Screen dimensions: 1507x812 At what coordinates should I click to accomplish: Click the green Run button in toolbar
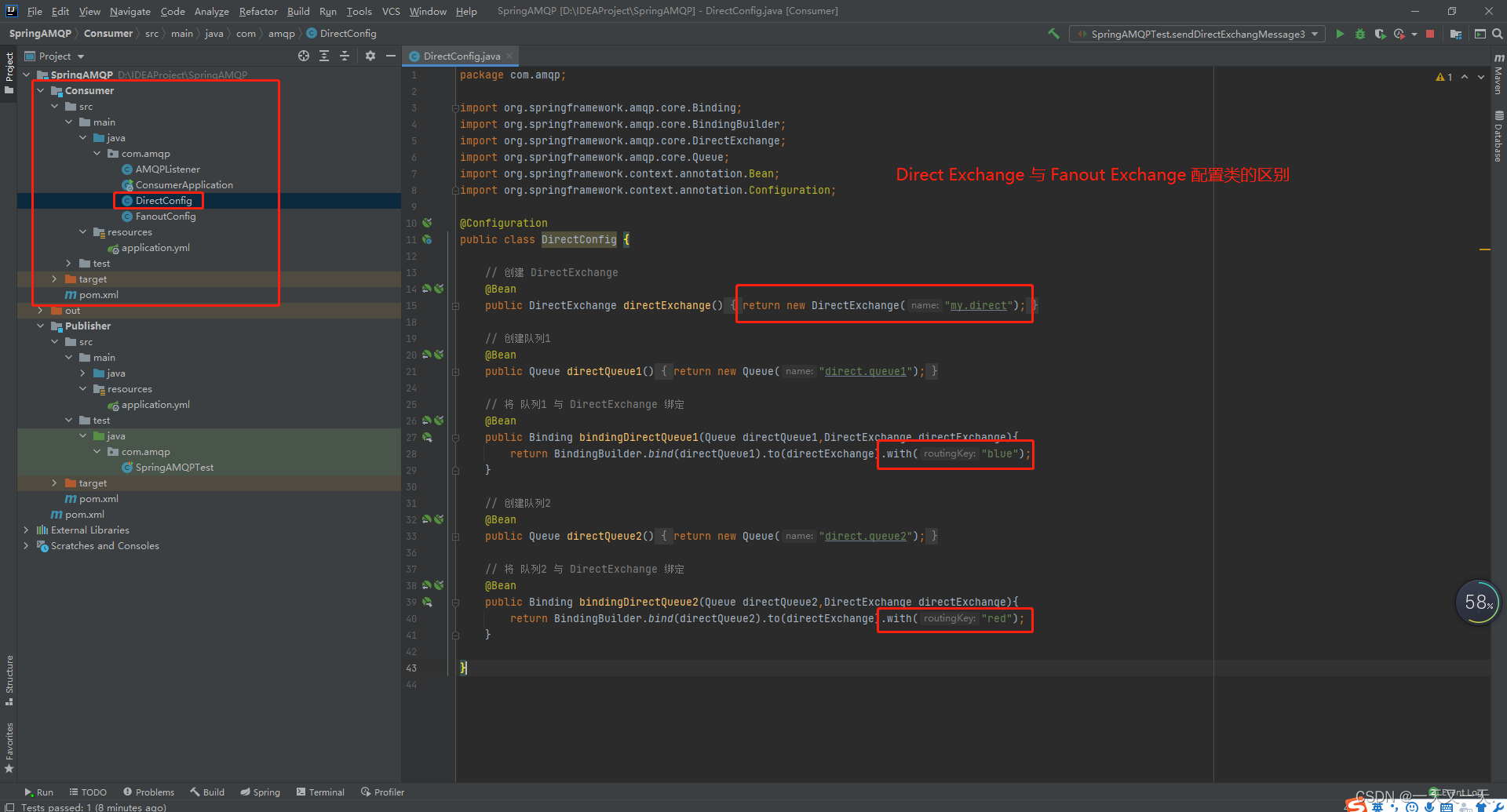pyautogui.click(x=1340, y=34)
